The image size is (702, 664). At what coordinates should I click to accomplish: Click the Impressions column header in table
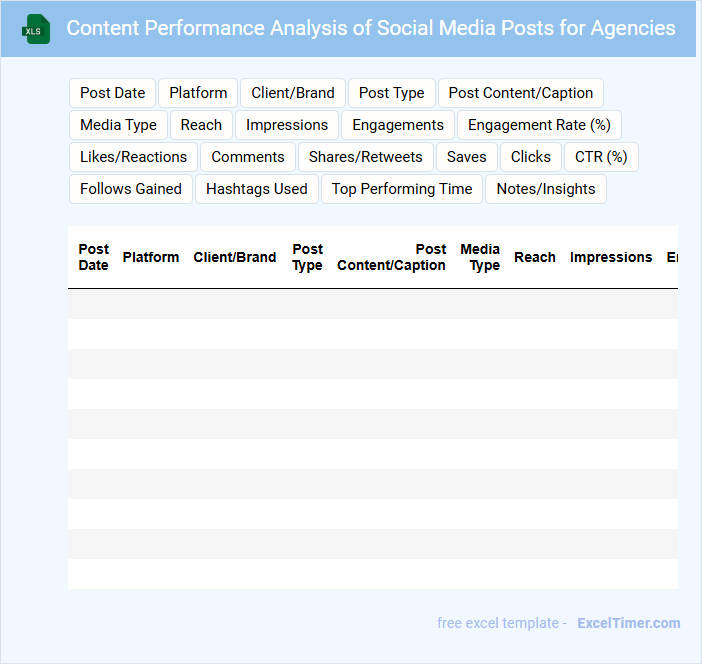(610, 257)
